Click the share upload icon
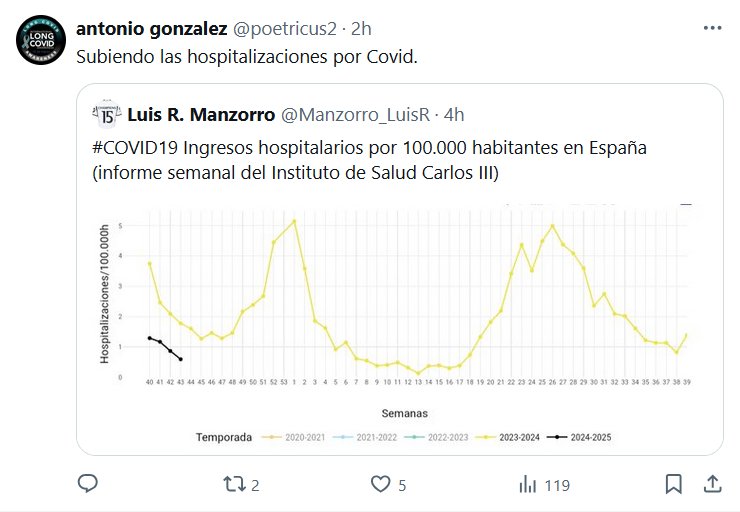Viewport: 740px width, 512px height. (x=713, y=485)
